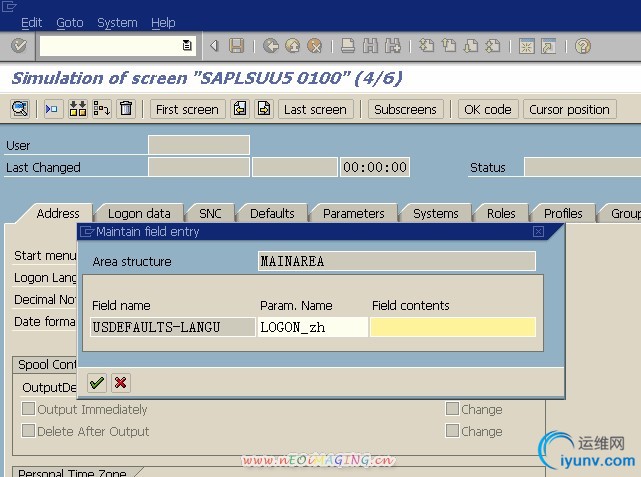This screenshot has height=477, width=641.
Task: Click the hierarchy arrow icon next to the trash
Action: 101,109
